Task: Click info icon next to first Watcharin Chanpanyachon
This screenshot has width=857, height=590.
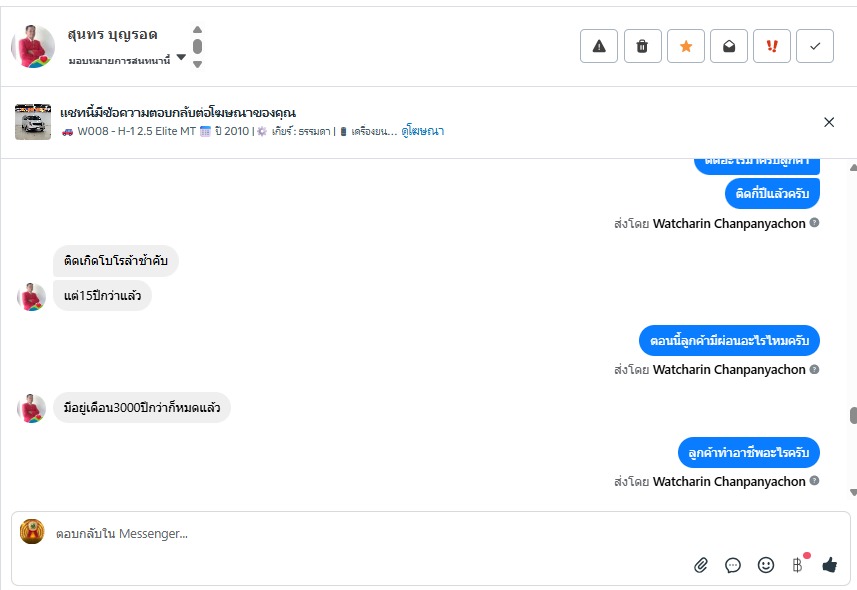Action: (814, 223)
